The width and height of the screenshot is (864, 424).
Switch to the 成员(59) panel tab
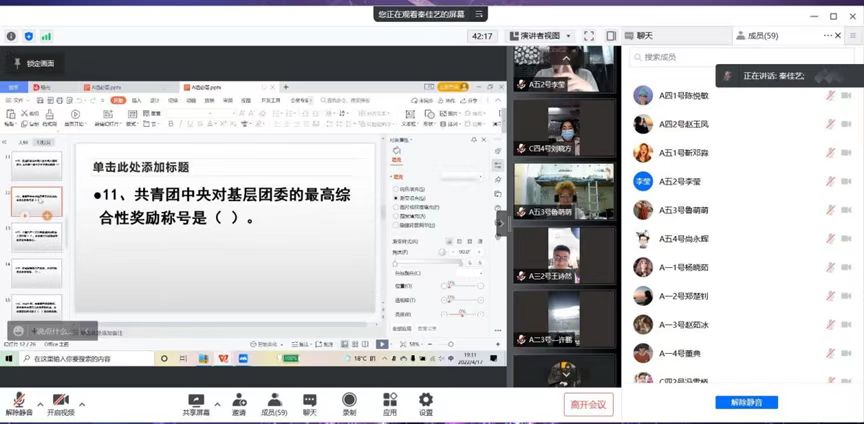point(754,36)
